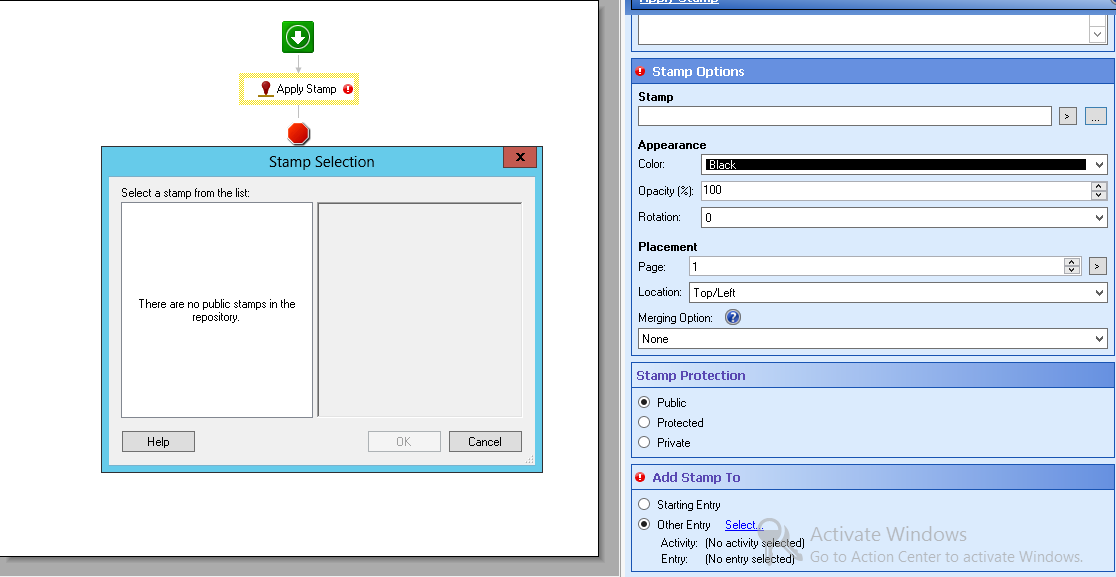Click into the Stamp name input field
Screen dimensions: 1116x577
[844, 116]
